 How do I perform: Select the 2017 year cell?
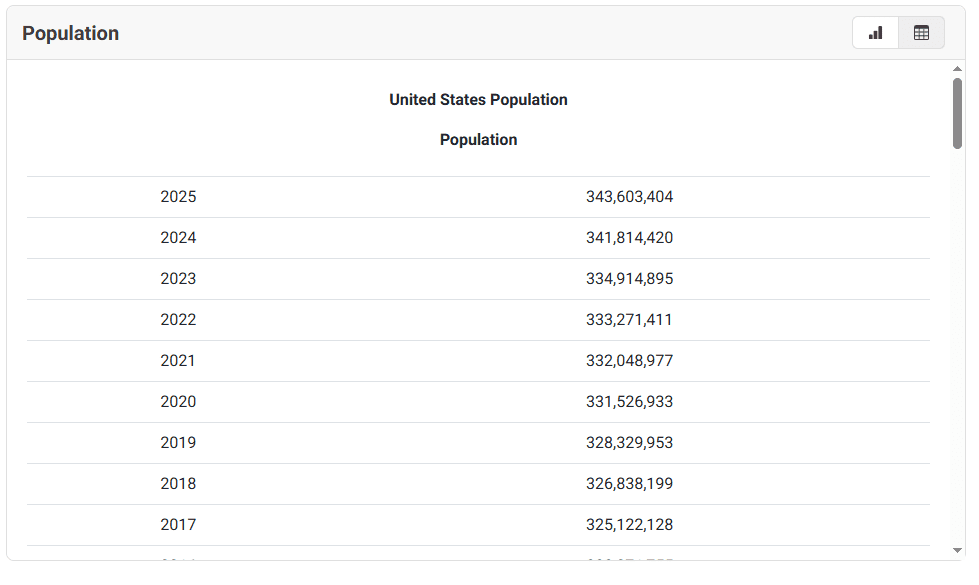pos(178,524)
